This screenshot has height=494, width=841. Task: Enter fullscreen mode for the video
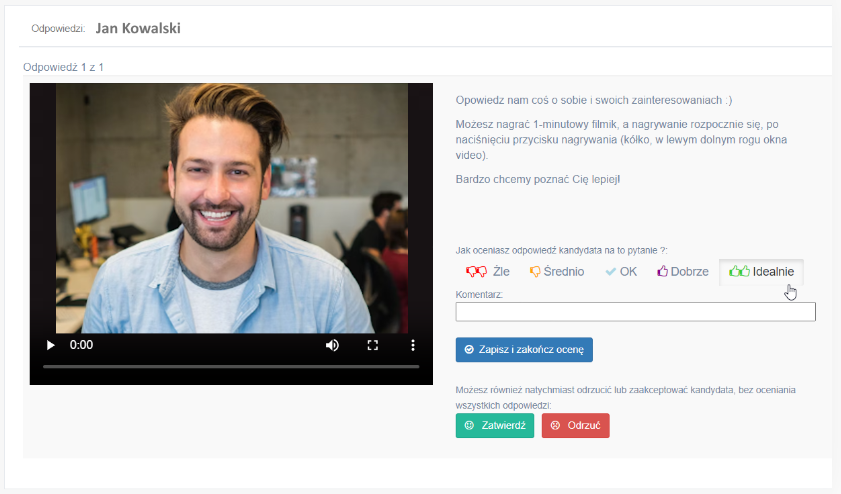click(x=373, y=345)
